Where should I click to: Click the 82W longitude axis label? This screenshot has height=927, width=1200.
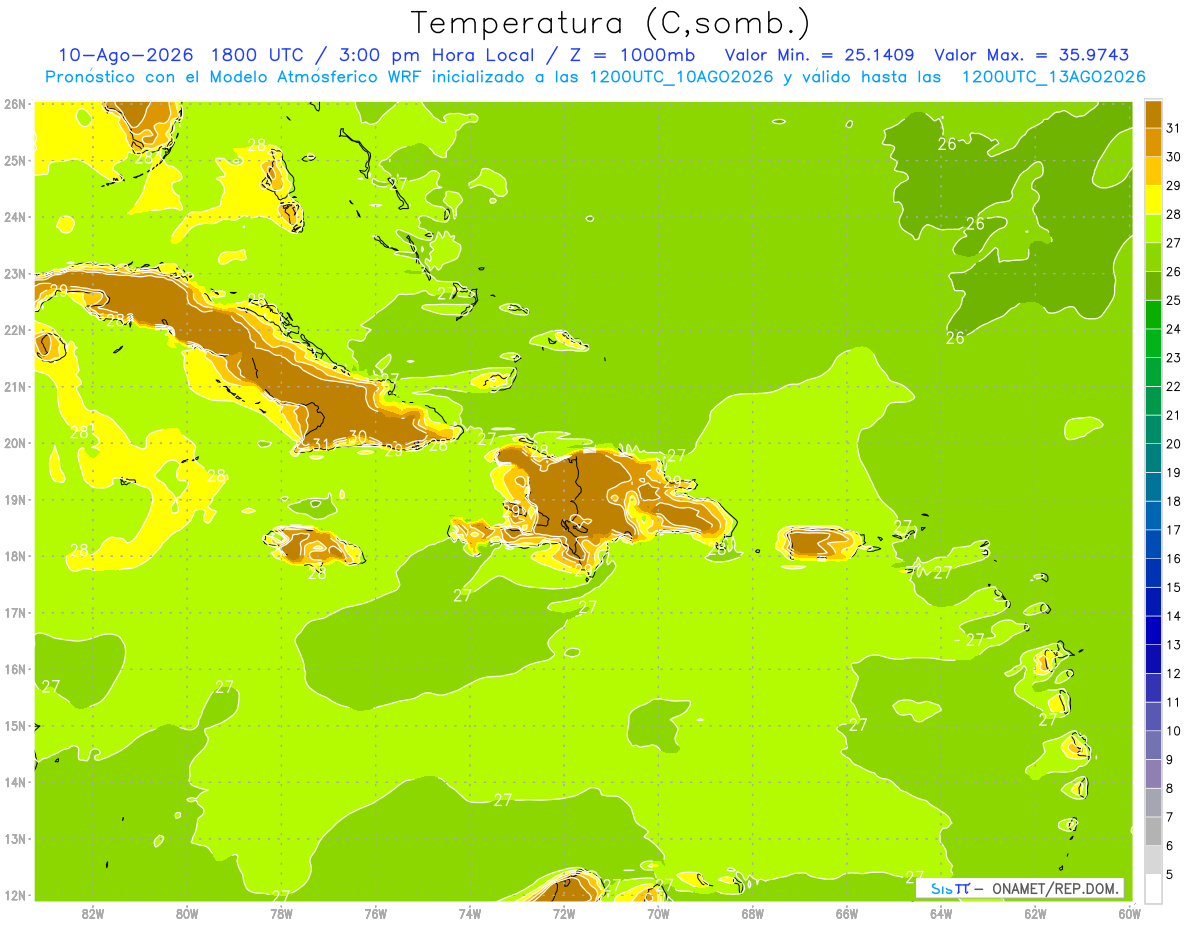point(92,913)
